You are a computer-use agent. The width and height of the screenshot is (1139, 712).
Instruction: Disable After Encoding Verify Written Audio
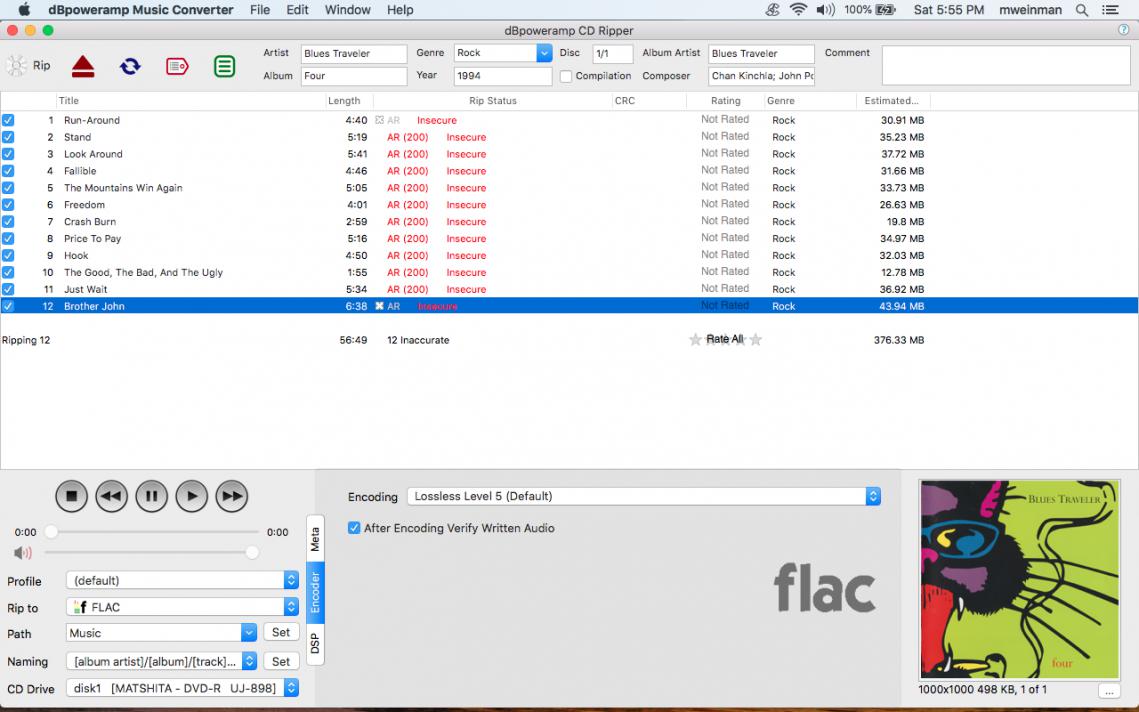[354, 528]
